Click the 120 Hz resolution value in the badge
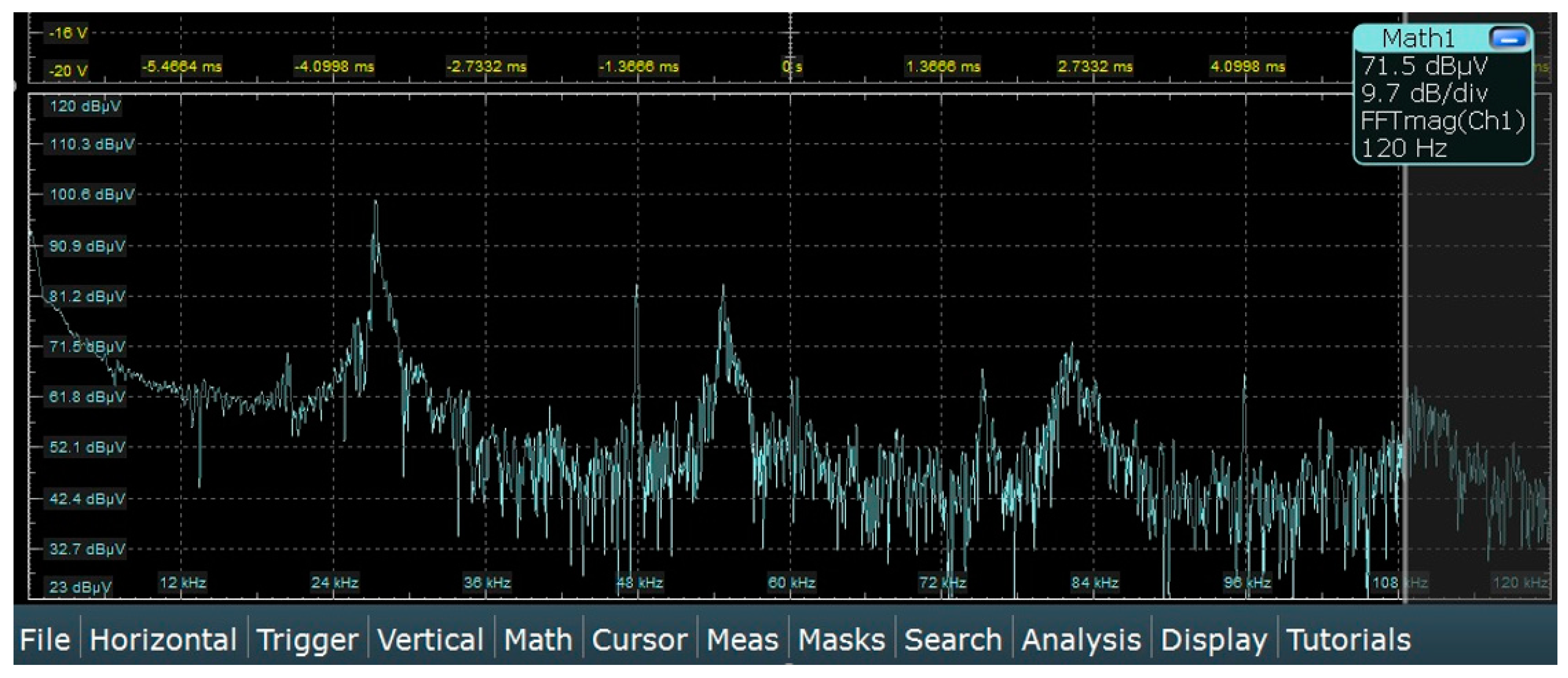This screenshot has width=1568, height=678. point(1403,148)
